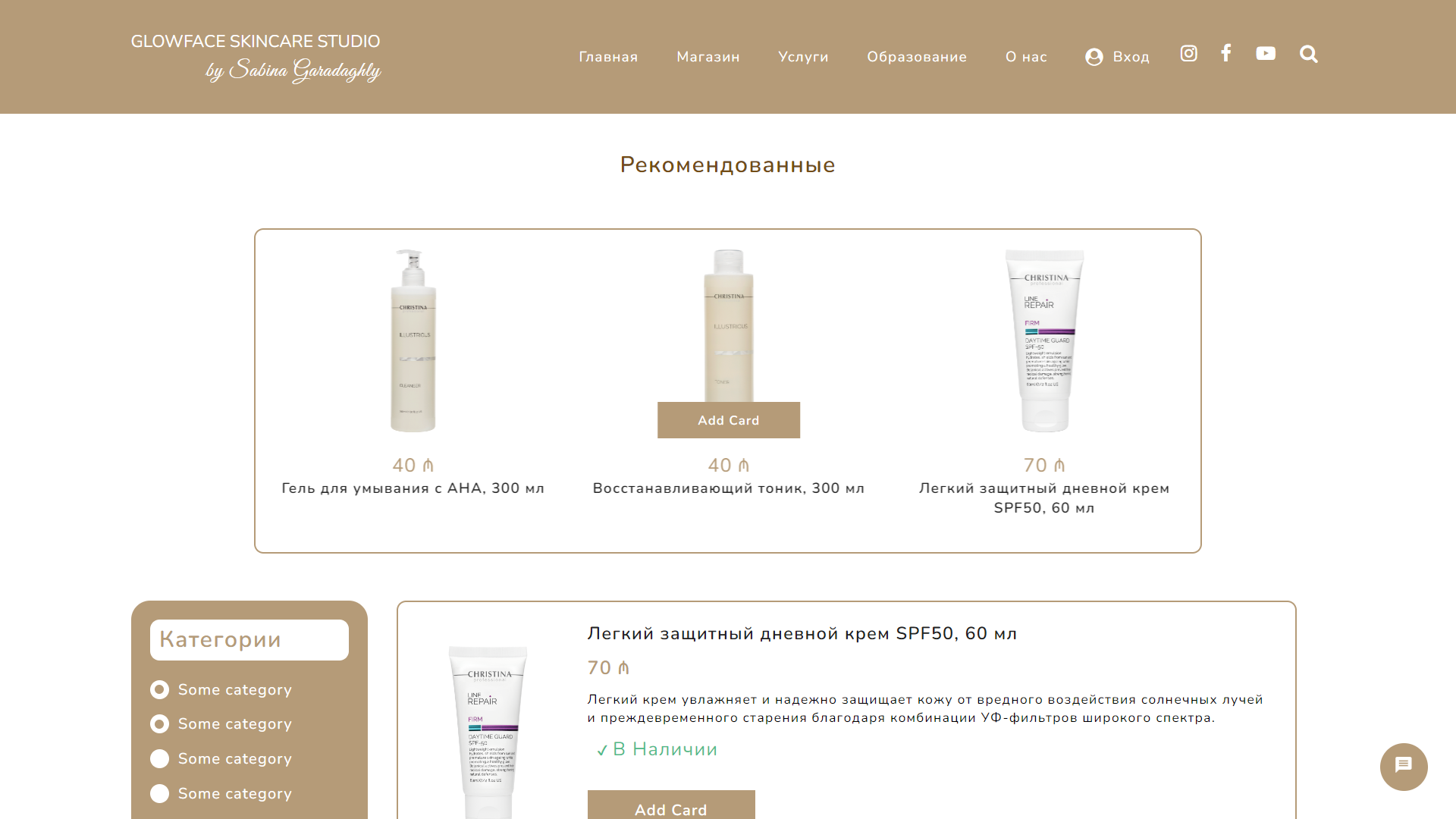Open the О нас menu item
Viewport: 1456px width, 819px height.
(x=1026, y=57)
